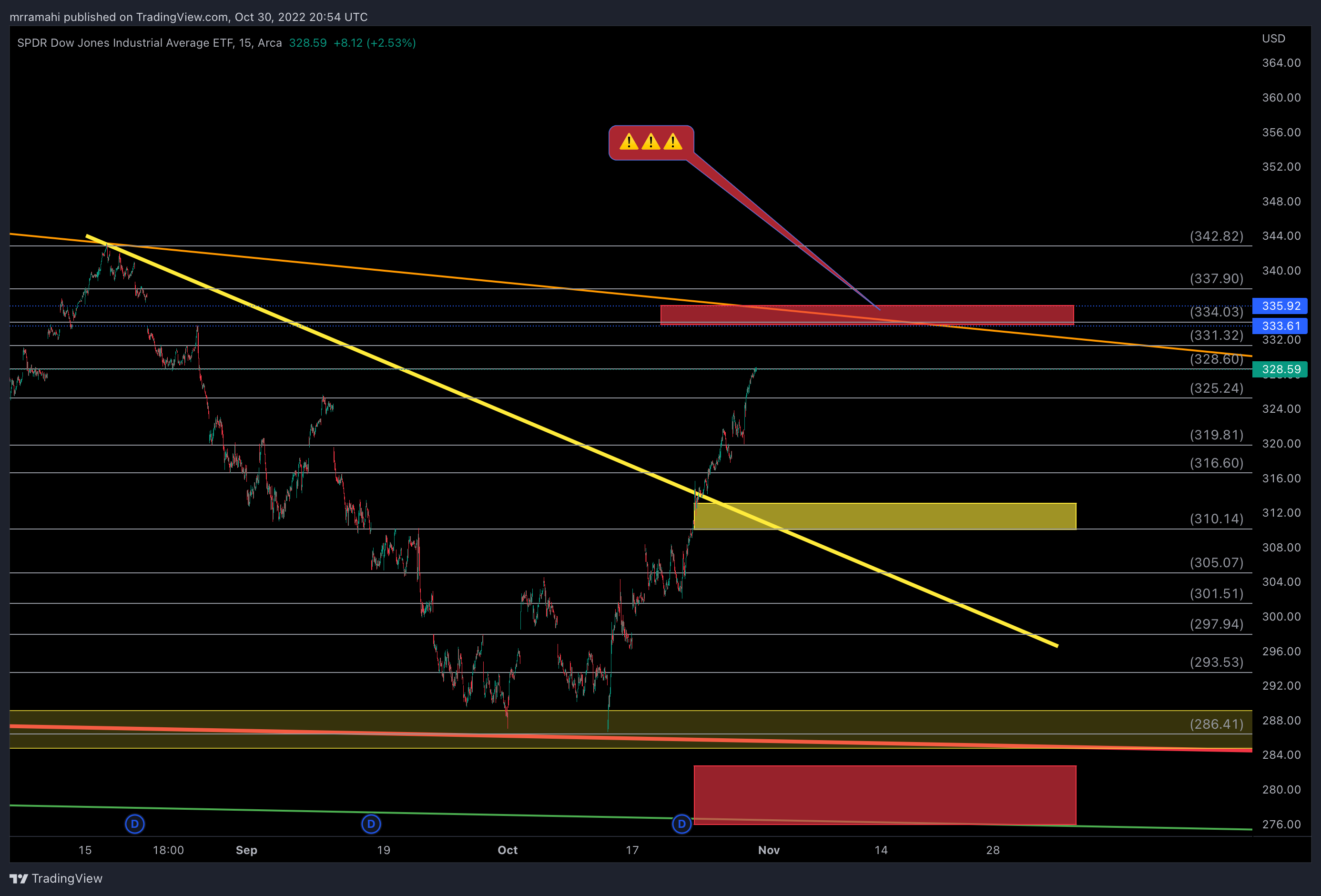1321x896 pixels.
Task: Click the green 328.59 current price label
Action: [1280, 369]
